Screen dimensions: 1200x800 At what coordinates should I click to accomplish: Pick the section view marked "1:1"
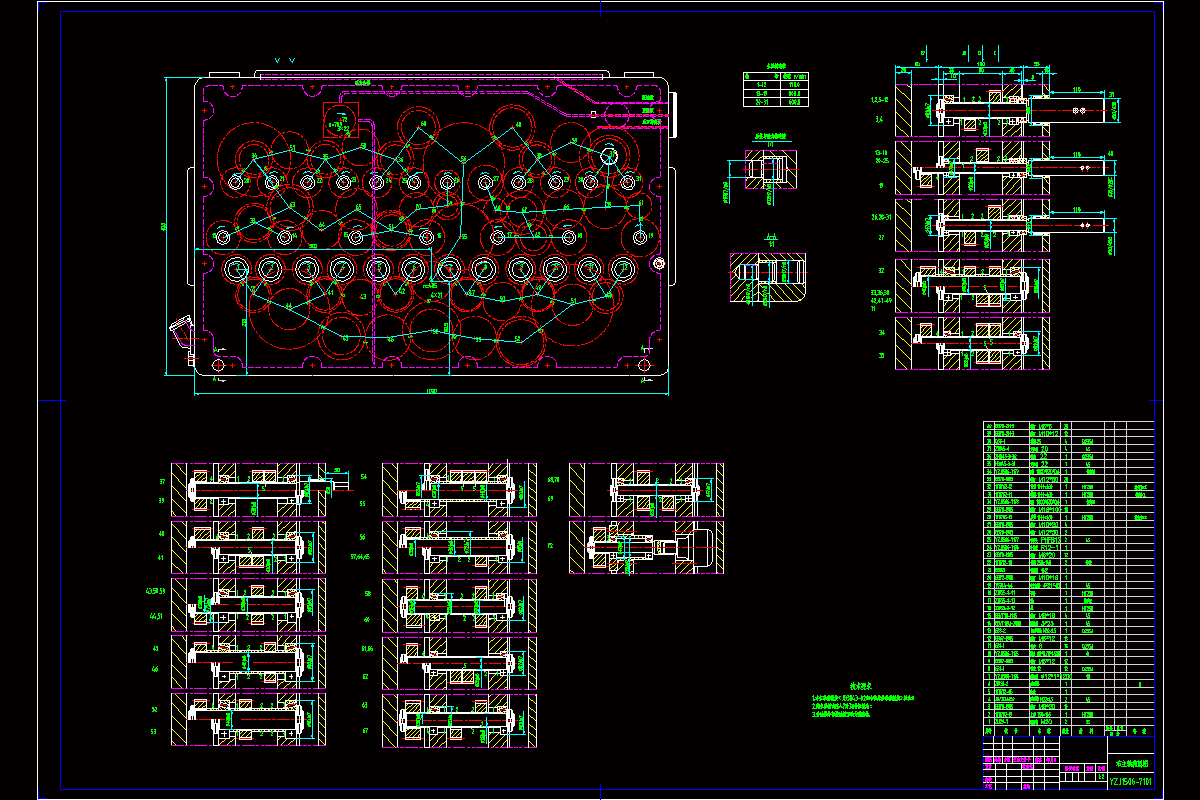(x=770, y=275)
